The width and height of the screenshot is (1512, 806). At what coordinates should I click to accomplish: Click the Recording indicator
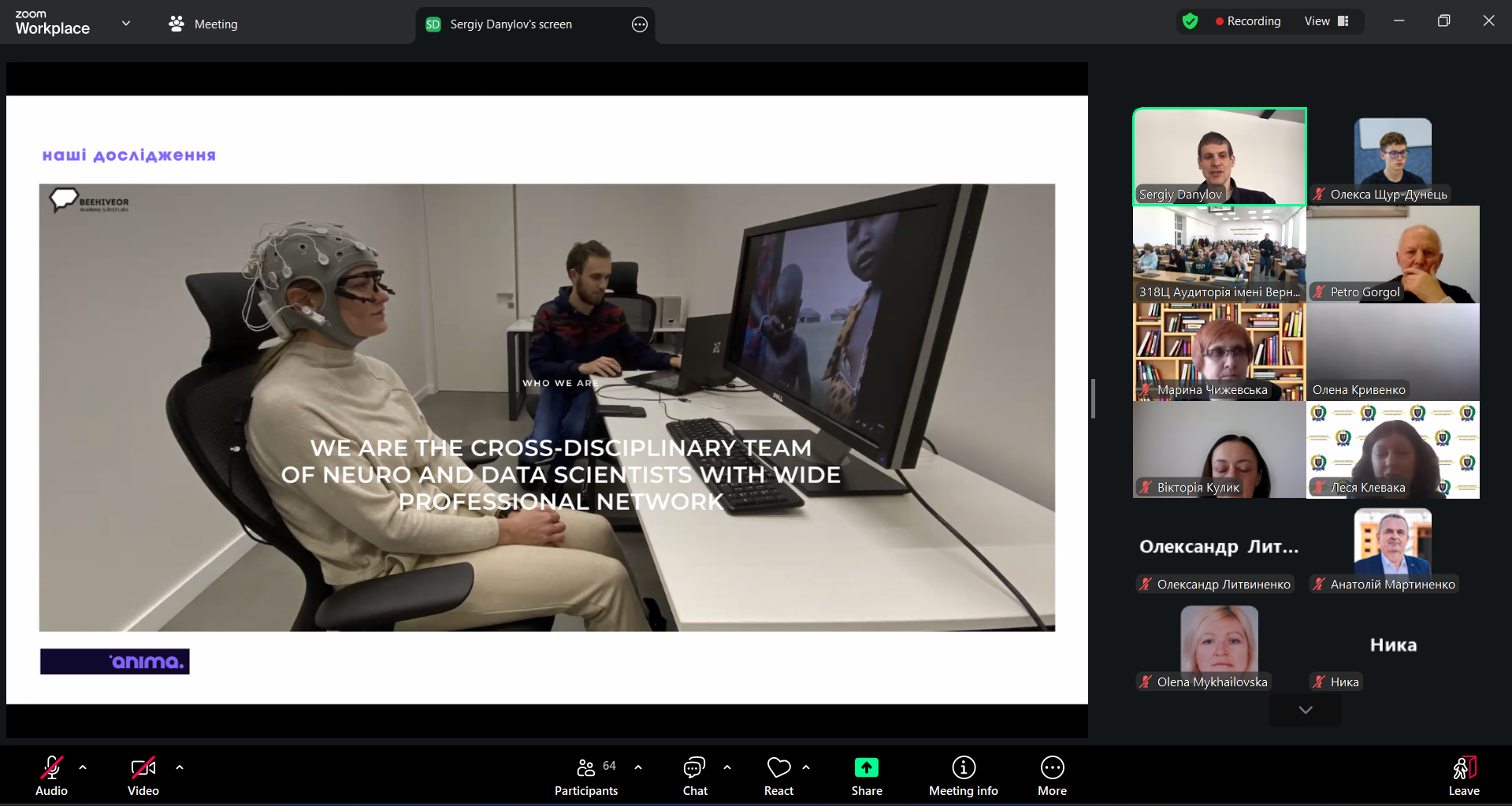[x=1248, y=21]
